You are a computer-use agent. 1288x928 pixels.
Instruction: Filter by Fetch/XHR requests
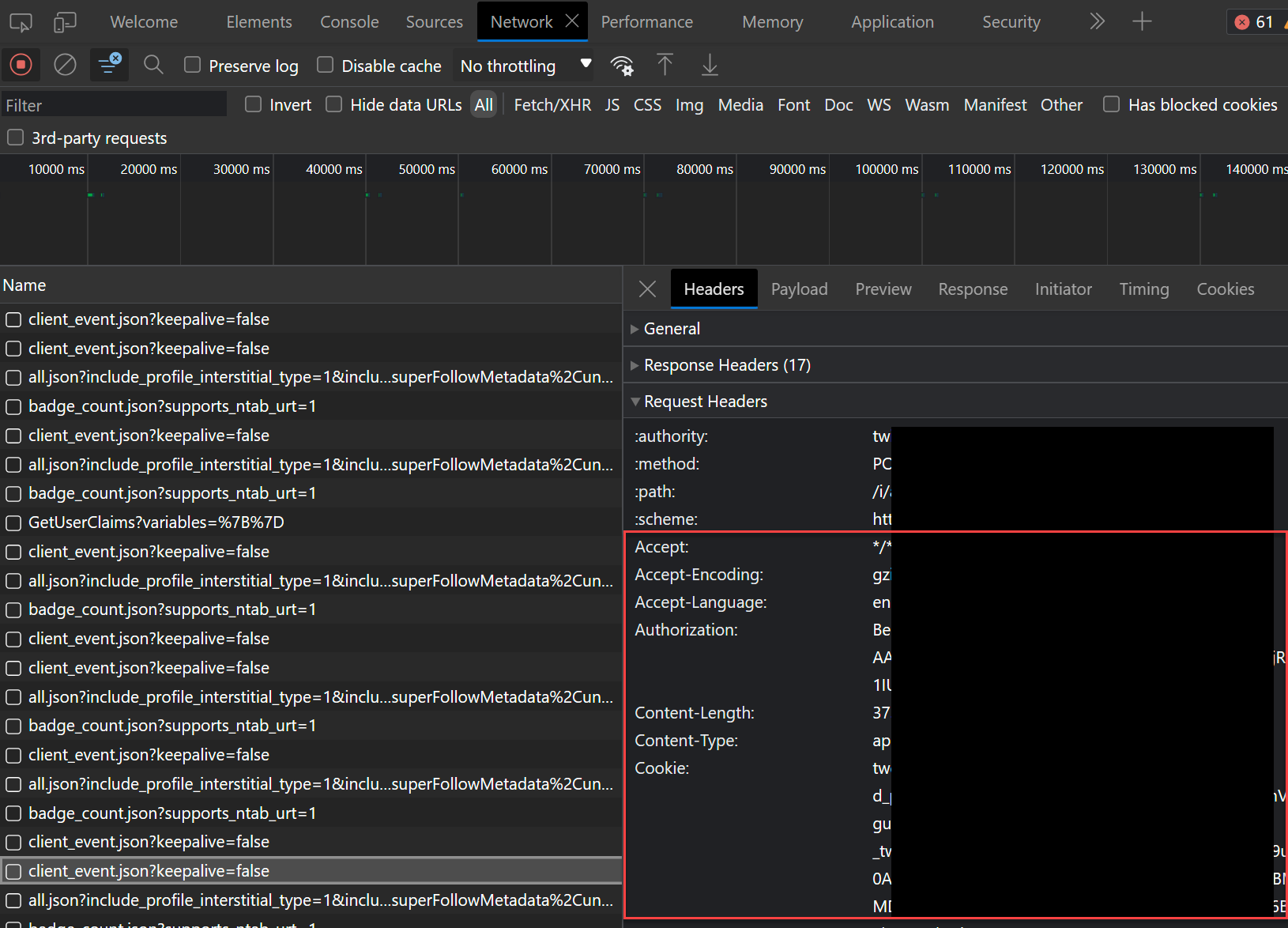[552, 104]
